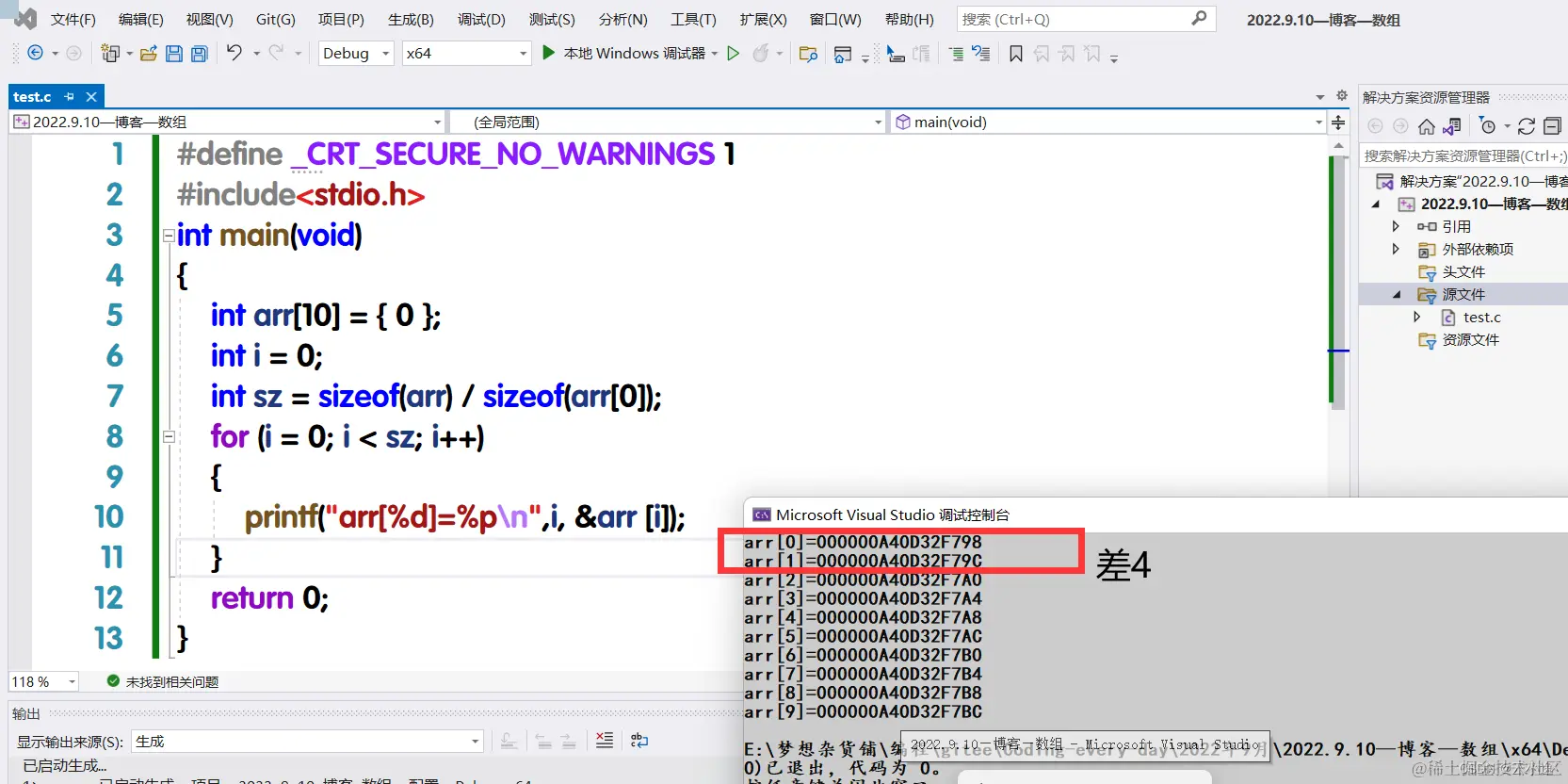Open the 118 % zoom level dropdown

43,681
